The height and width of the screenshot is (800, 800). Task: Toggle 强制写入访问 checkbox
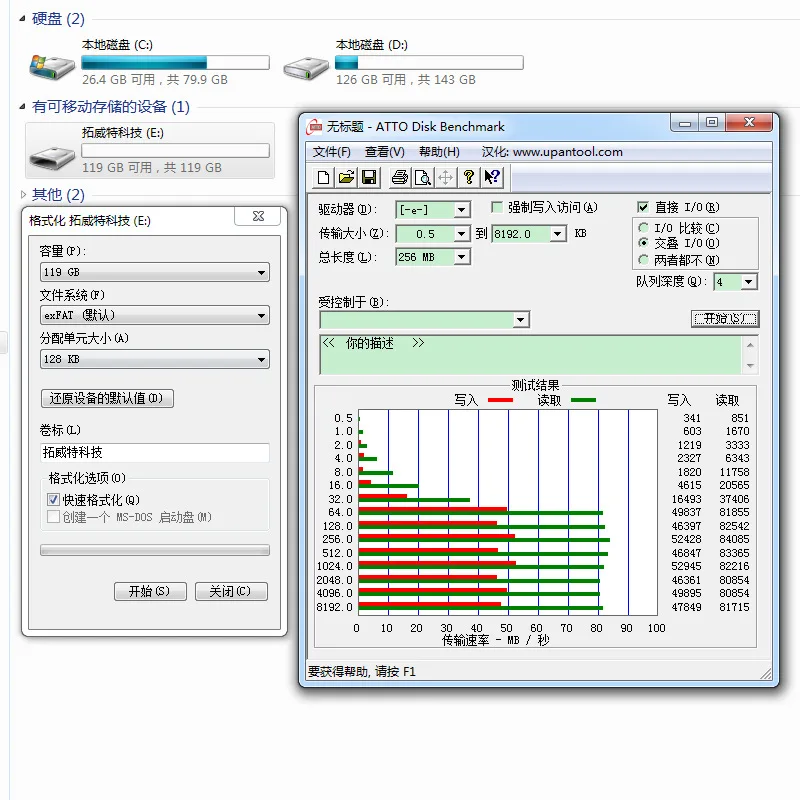[496, 207]
